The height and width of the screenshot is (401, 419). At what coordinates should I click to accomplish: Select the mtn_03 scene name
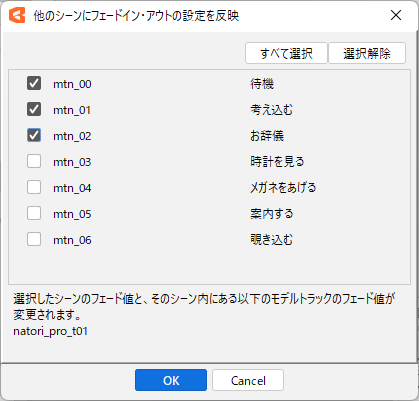point(72,162)
